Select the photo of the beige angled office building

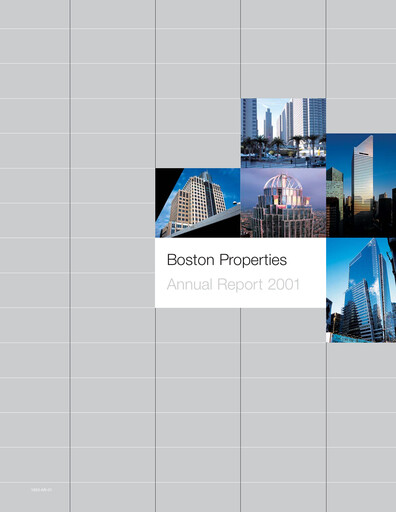pyautogui.click(x=198, y=203)
